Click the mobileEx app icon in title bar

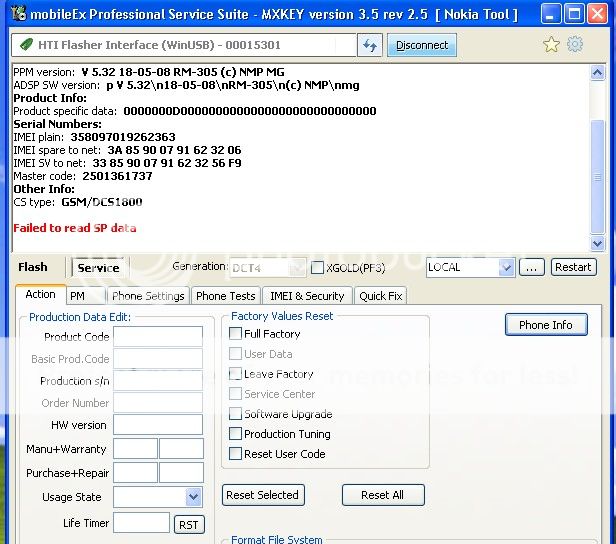18,14
